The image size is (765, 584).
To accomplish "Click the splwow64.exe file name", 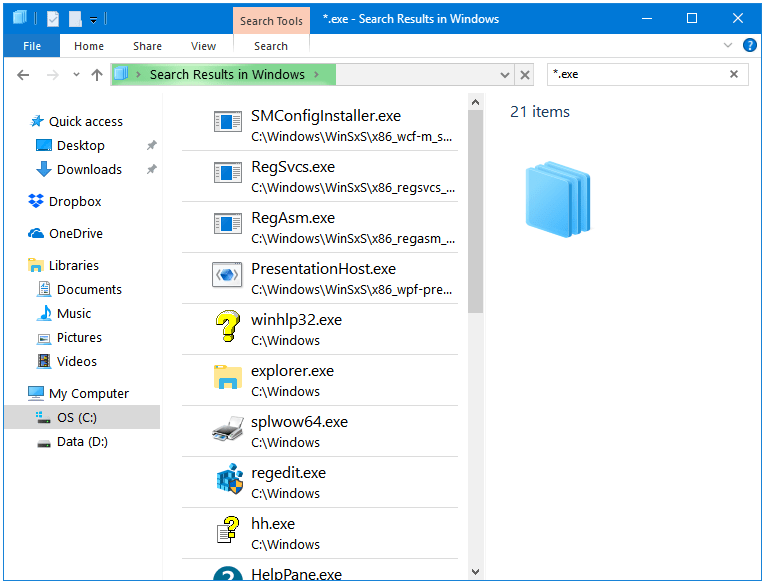I will (x=299, y=422).
